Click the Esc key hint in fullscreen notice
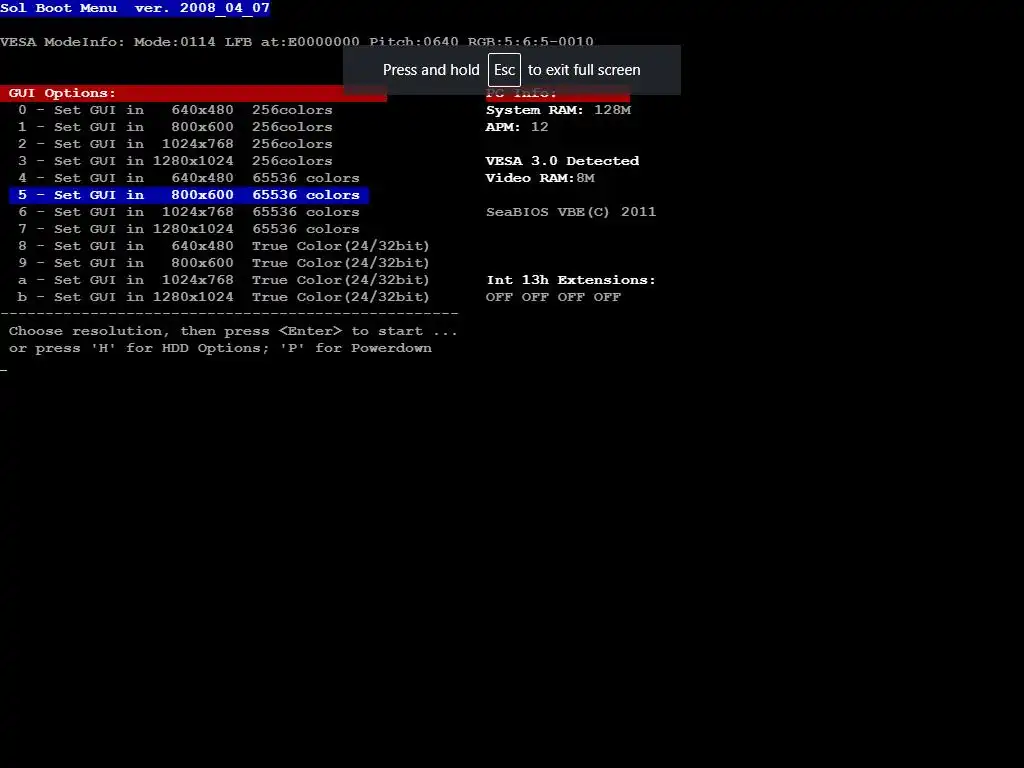Image resolution: width=1024 pixels, height=768 pixels. click(x=504, y=70)
